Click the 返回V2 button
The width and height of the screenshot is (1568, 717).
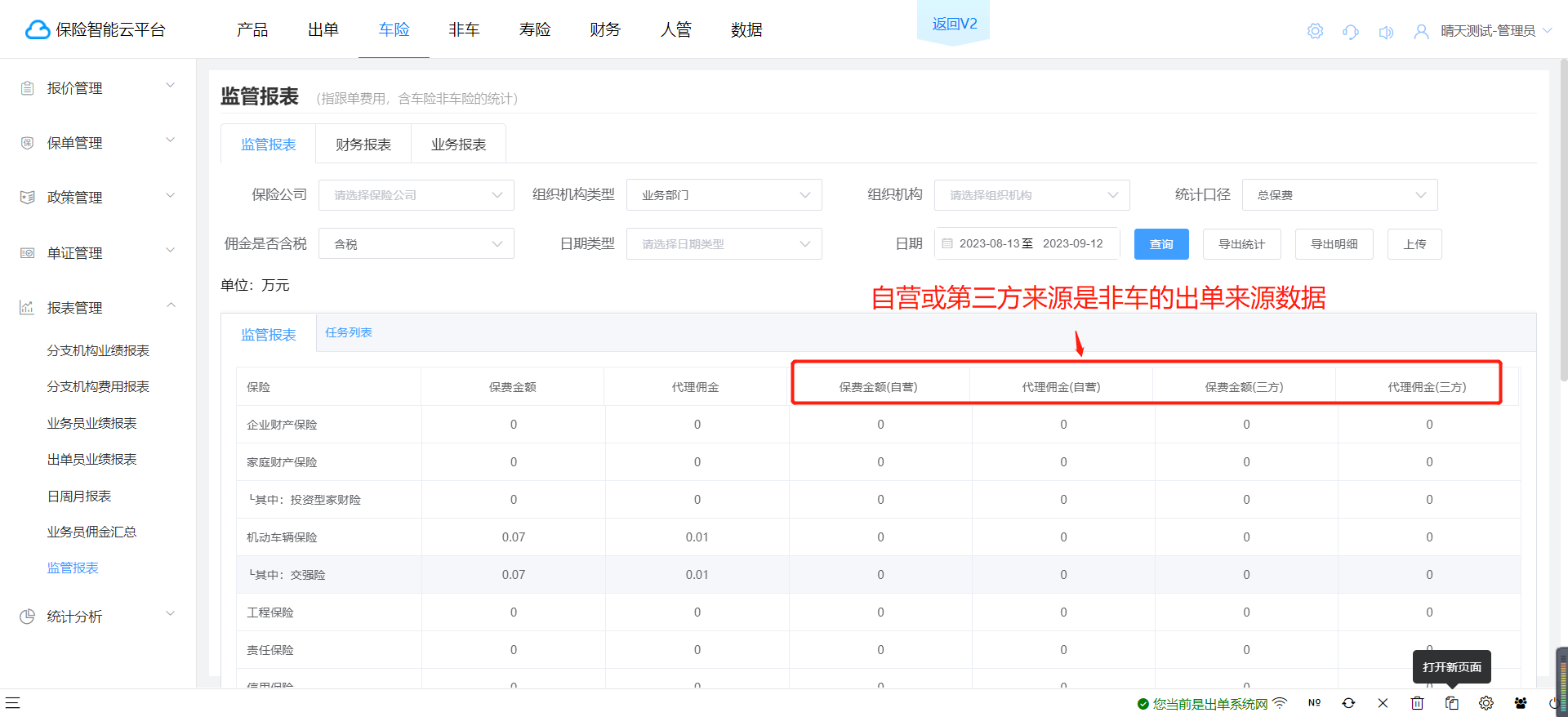tap(954, 24)
